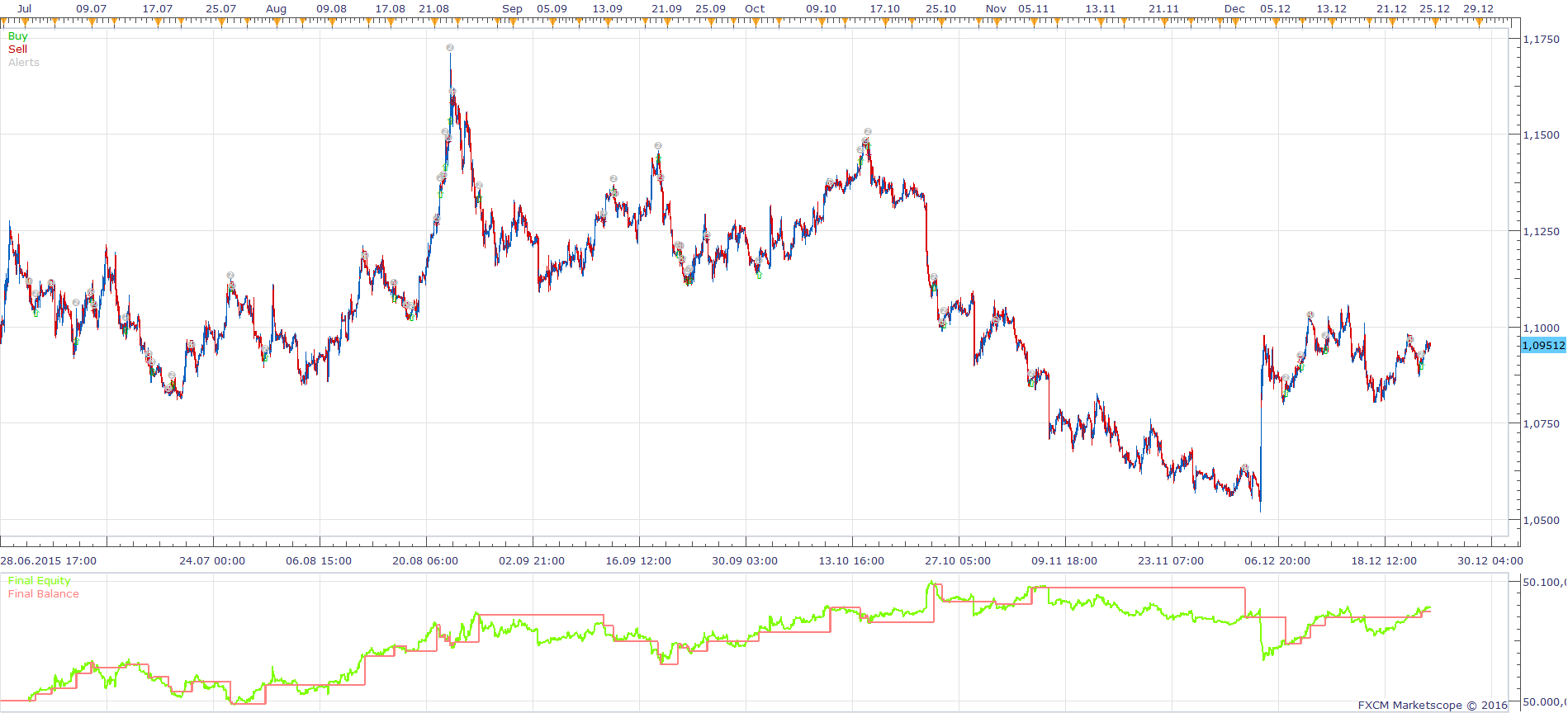The height and width of the screenshot is (713, 1568).
Task: Click the 17.07 date on top axis
Action: (x=158, y=9)
